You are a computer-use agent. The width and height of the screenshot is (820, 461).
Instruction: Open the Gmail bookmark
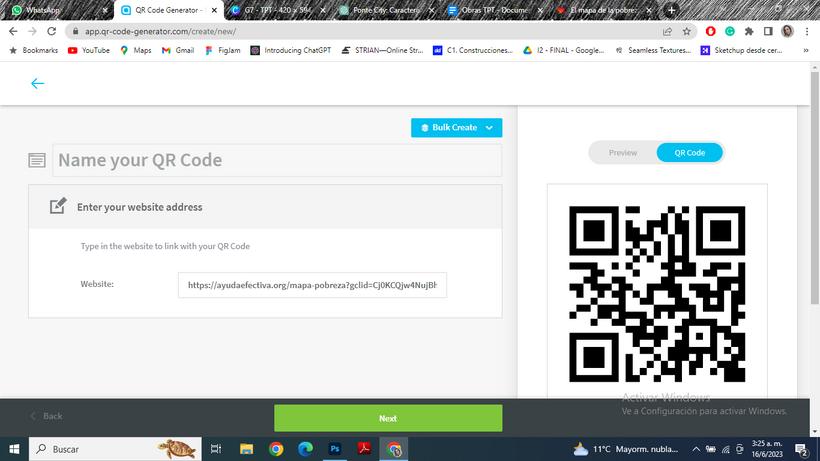(178, 50)
